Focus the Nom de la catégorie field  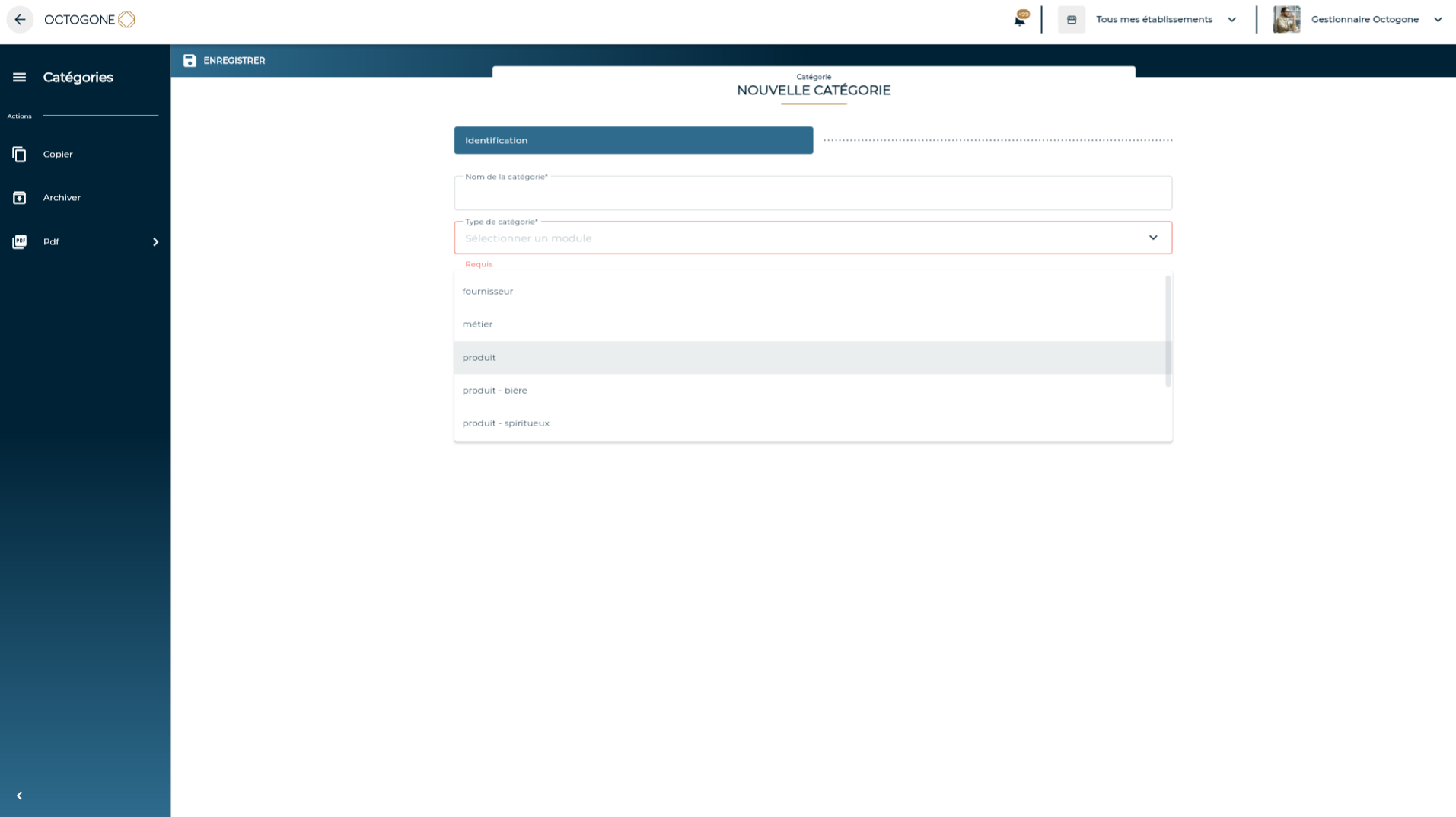[x=813, y=193]
